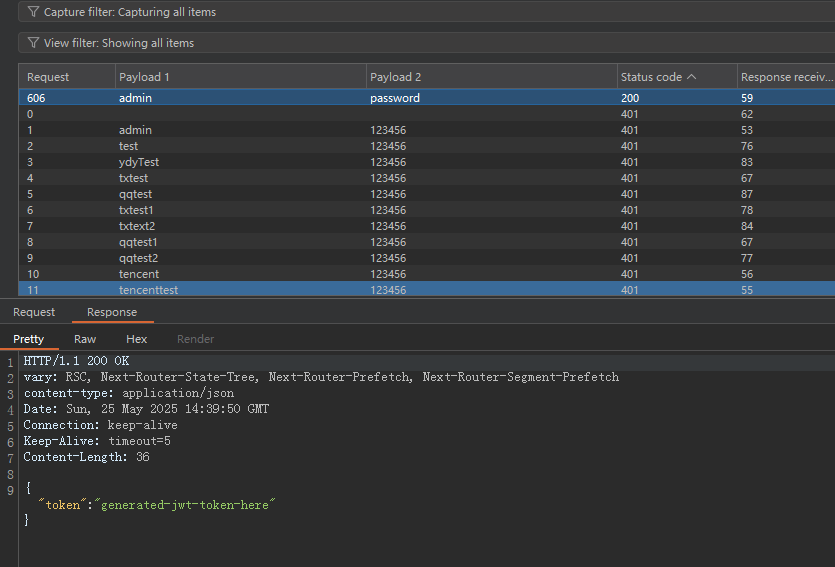Switch to Raw response view
Screen dimensions: 835x567
(x=85, y=339)
